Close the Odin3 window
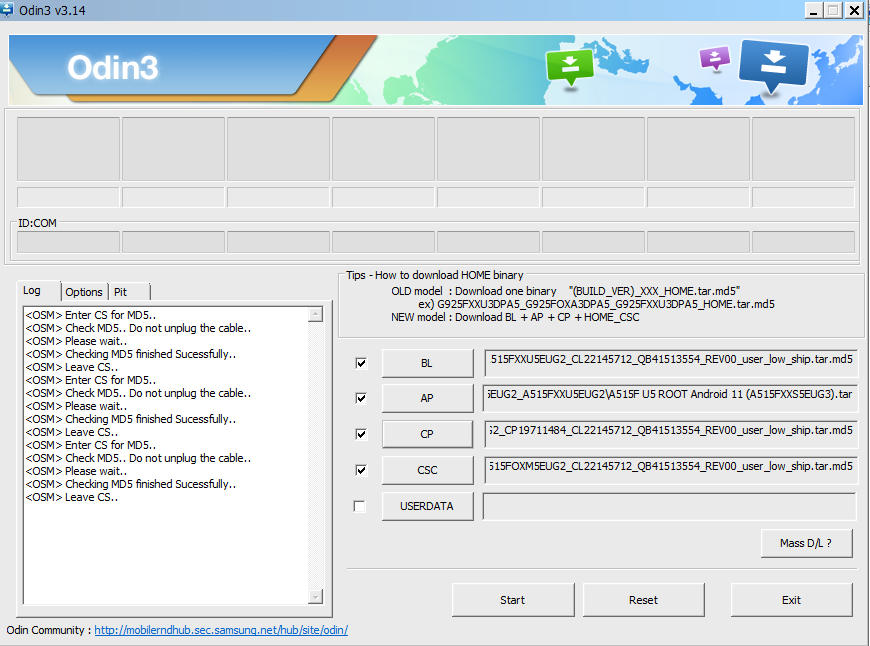Screen dimensions: 870x646 pos(854,10)
